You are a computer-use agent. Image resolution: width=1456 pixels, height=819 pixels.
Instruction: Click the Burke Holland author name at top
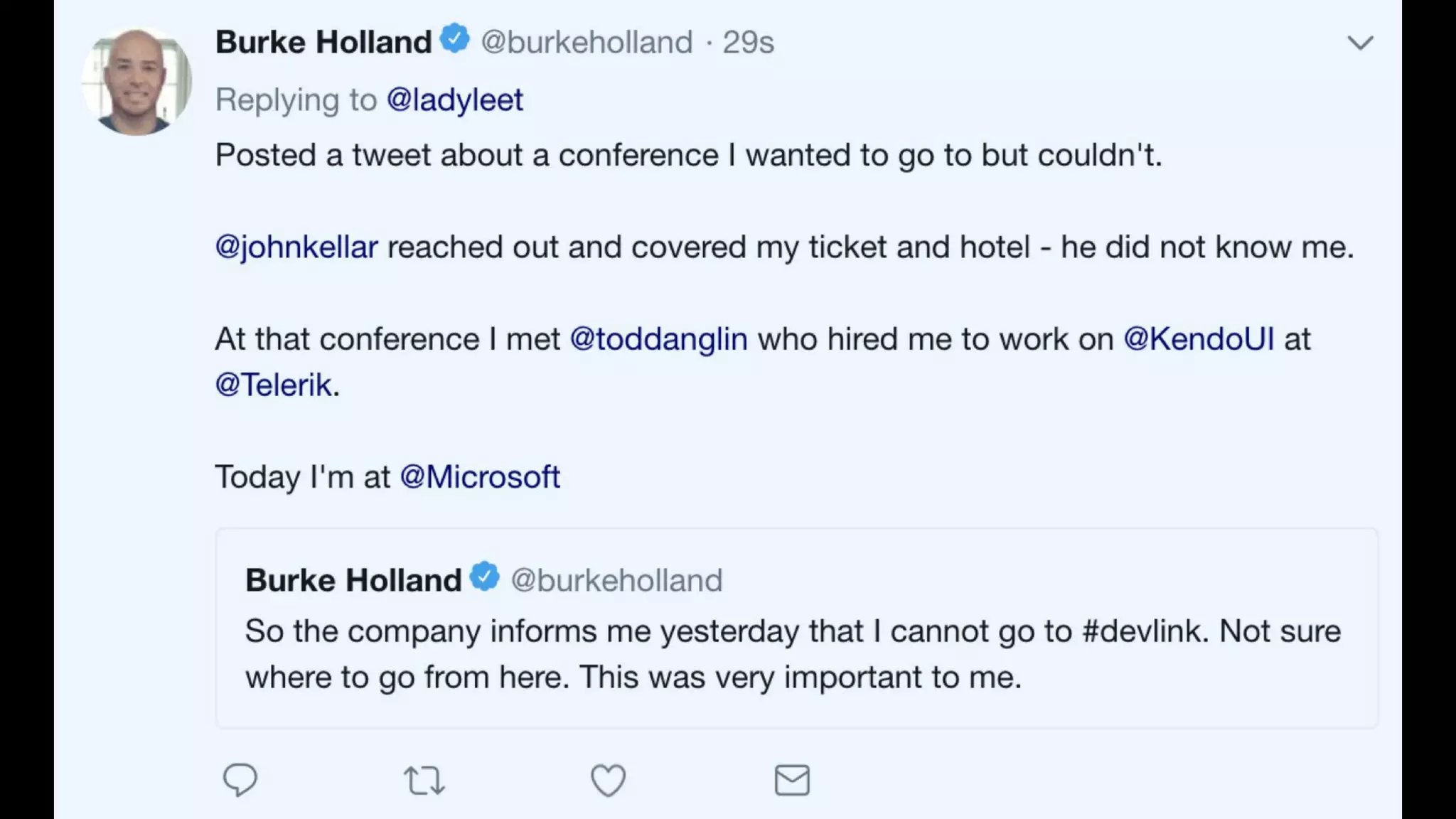(x=323, y=42)
